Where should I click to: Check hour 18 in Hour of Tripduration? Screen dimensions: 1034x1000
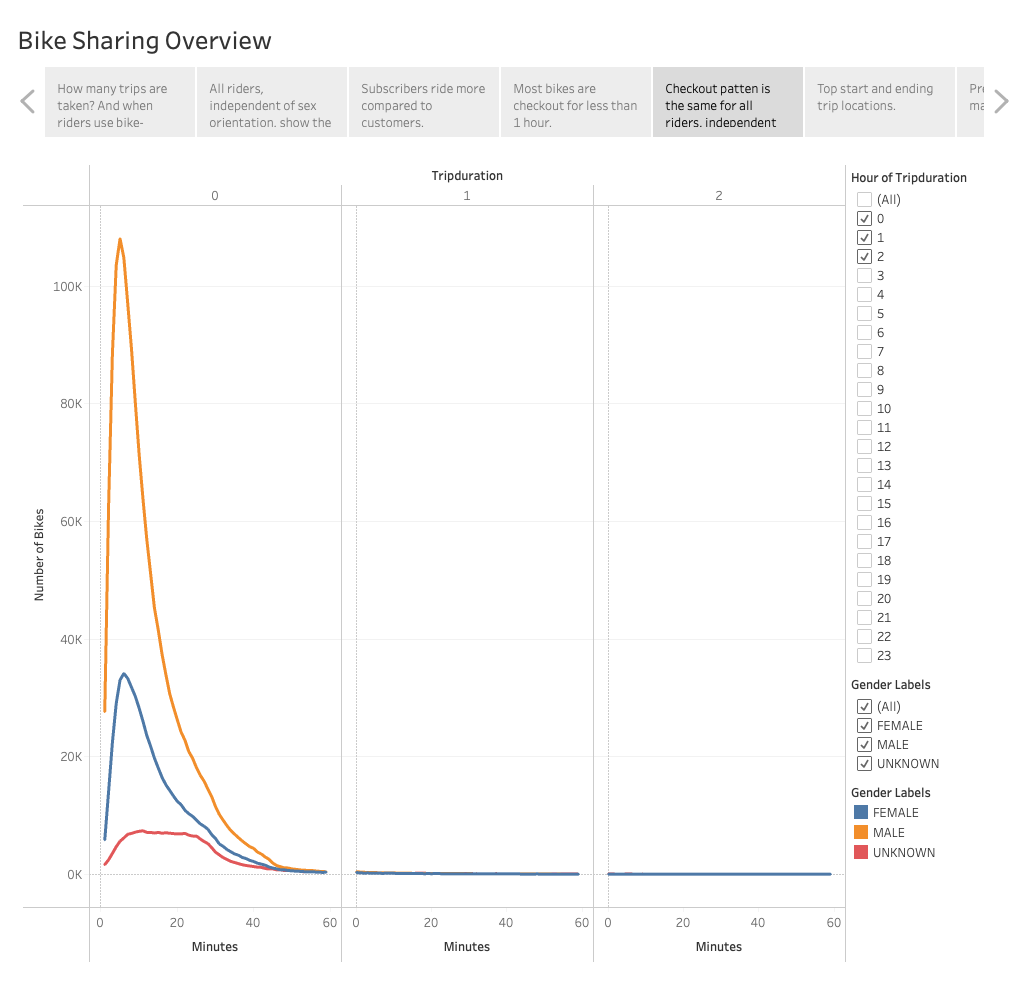click(x=864, y=561)
